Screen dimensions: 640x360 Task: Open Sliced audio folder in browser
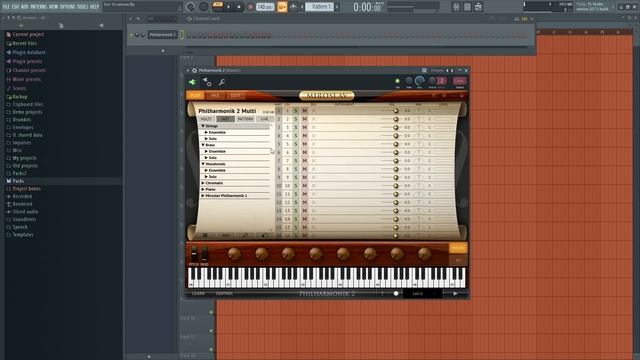coord(25,212)
